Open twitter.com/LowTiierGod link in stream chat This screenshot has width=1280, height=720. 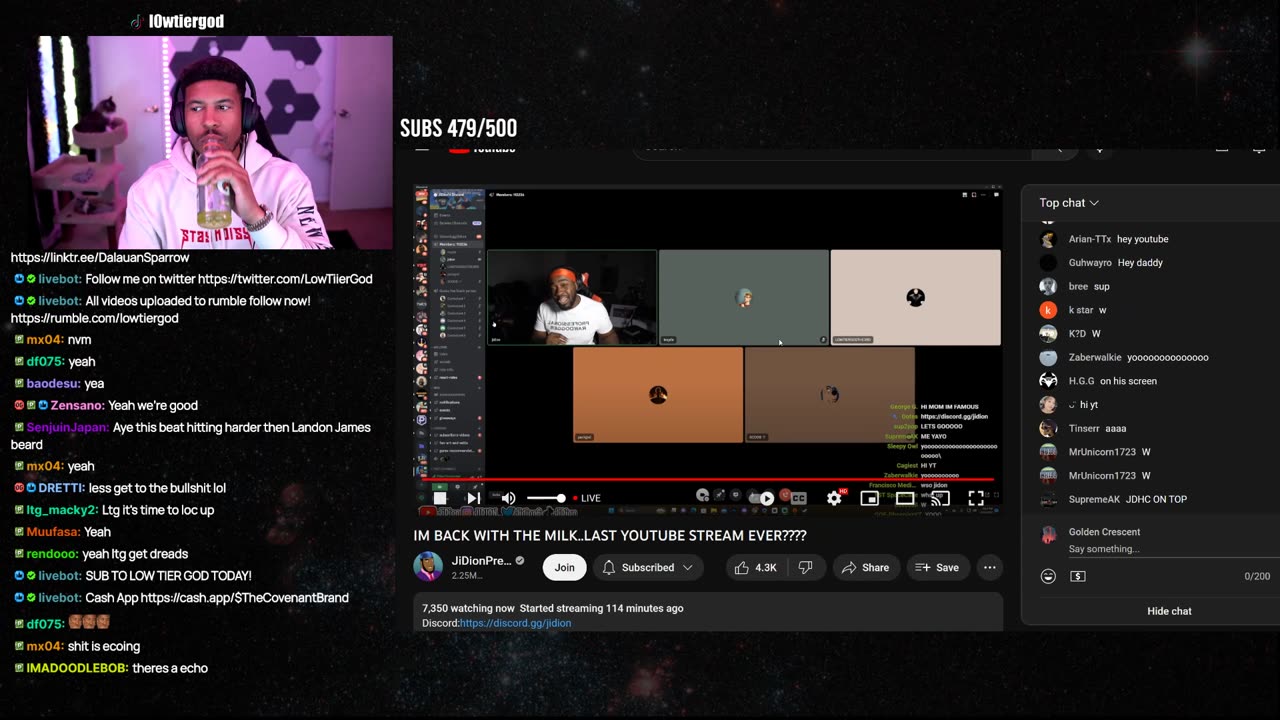[x=285, y=279]
